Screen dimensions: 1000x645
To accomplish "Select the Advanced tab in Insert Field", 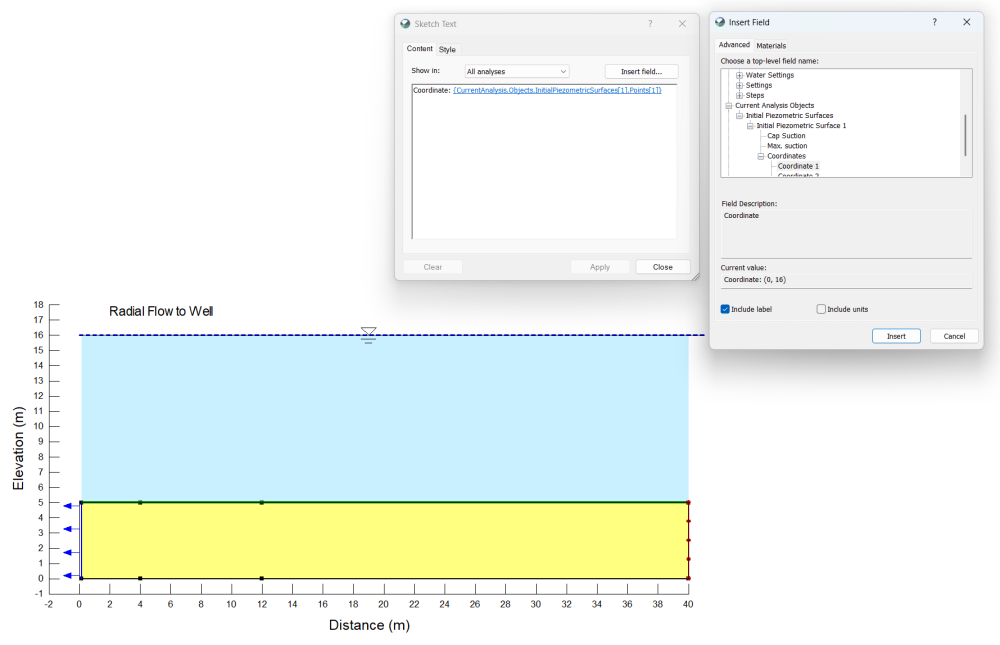I will [734, 45].
